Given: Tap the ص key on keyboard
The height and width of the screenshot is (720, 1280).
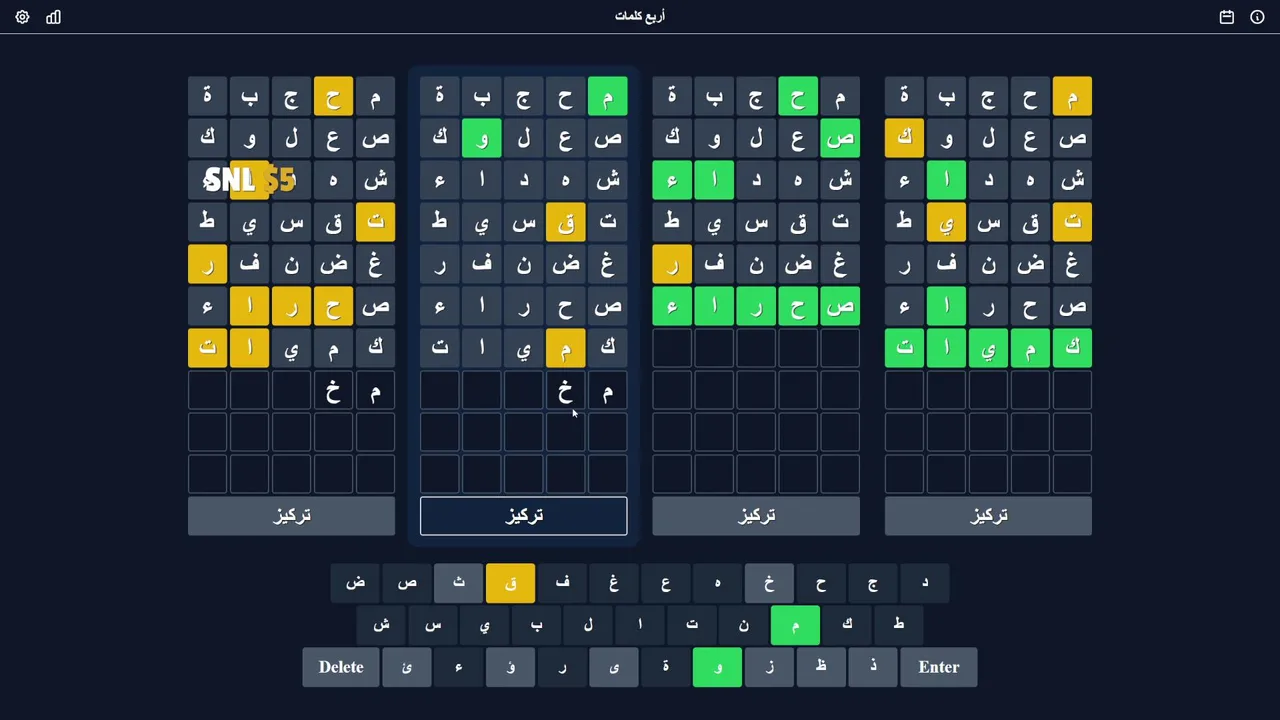Looking at the screenshot, I should (x=407, y=583).
